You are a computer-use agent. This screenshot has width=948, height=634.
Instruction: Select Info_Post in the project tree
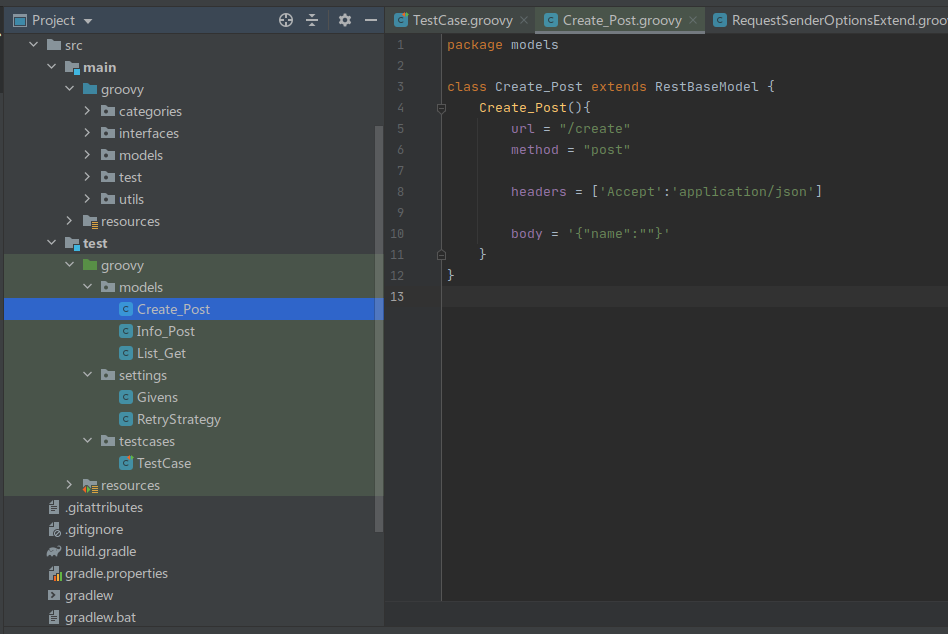[x=166, y=331]
